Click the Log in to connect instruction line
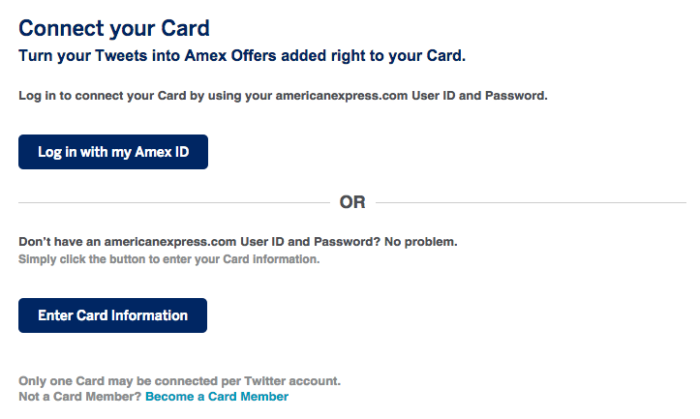The height and width of the screenshot is (419, 700). click(x=283, y=96)
